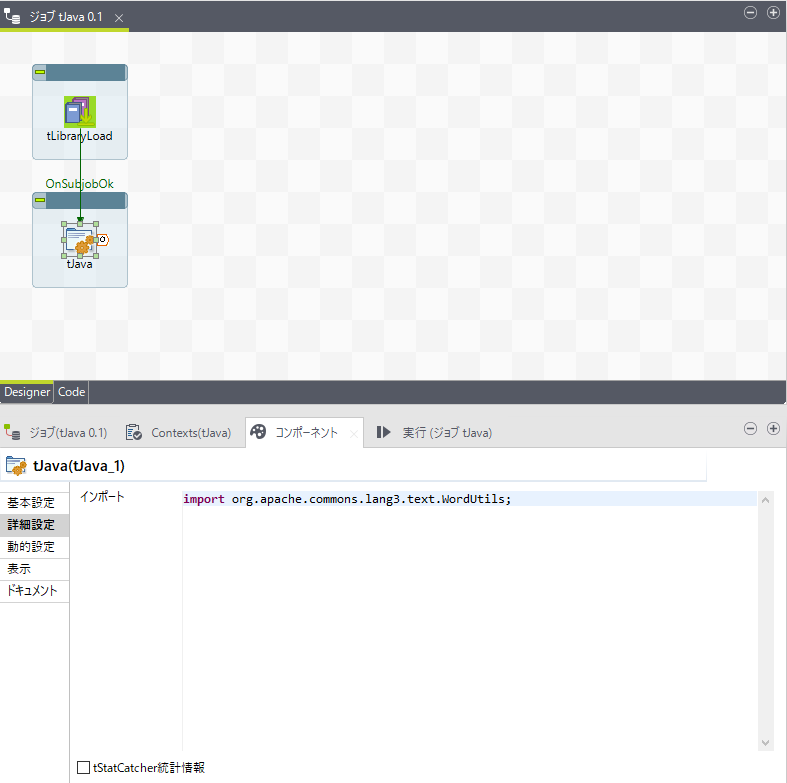Switch to the Designer tab
Image resolution: width=787 pixels, height=783 pixels.
point(27,392)
